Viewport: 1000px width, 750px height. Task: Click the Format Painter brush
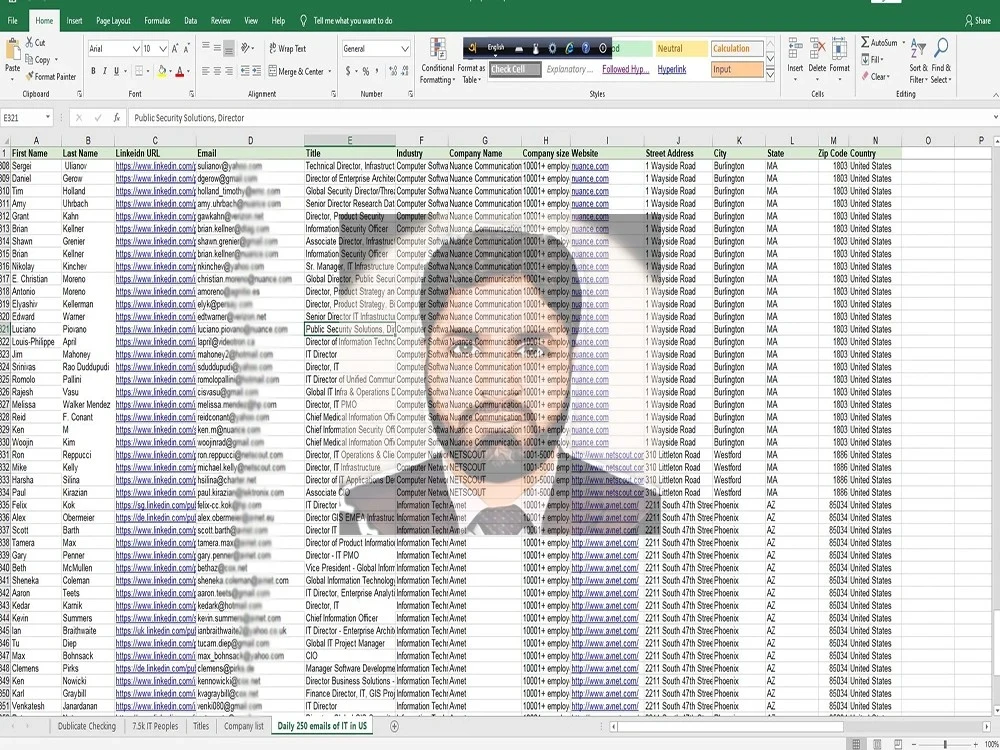[x=29, y=77]
